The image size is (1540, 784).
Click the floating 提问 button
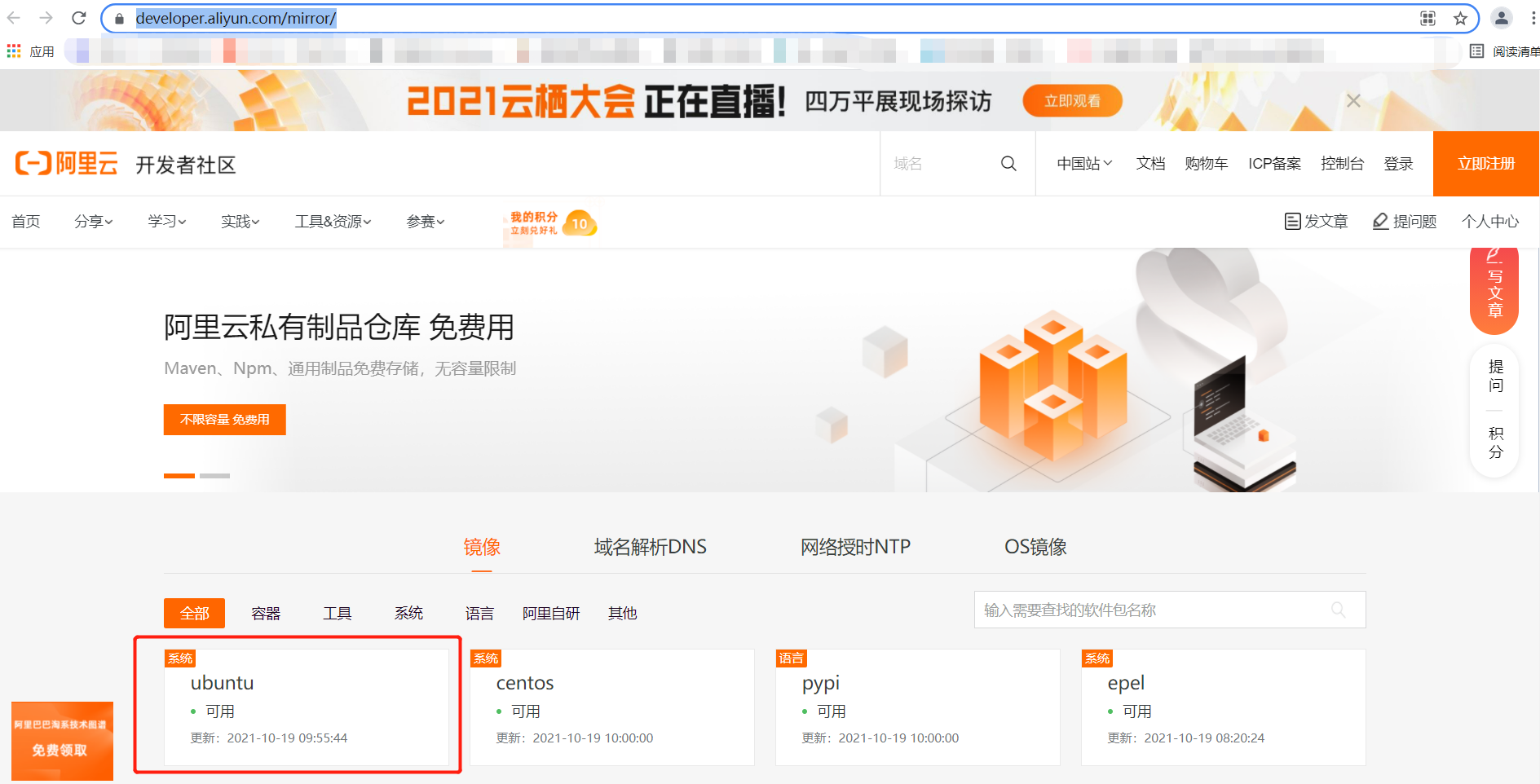(x=1495, y=376)
